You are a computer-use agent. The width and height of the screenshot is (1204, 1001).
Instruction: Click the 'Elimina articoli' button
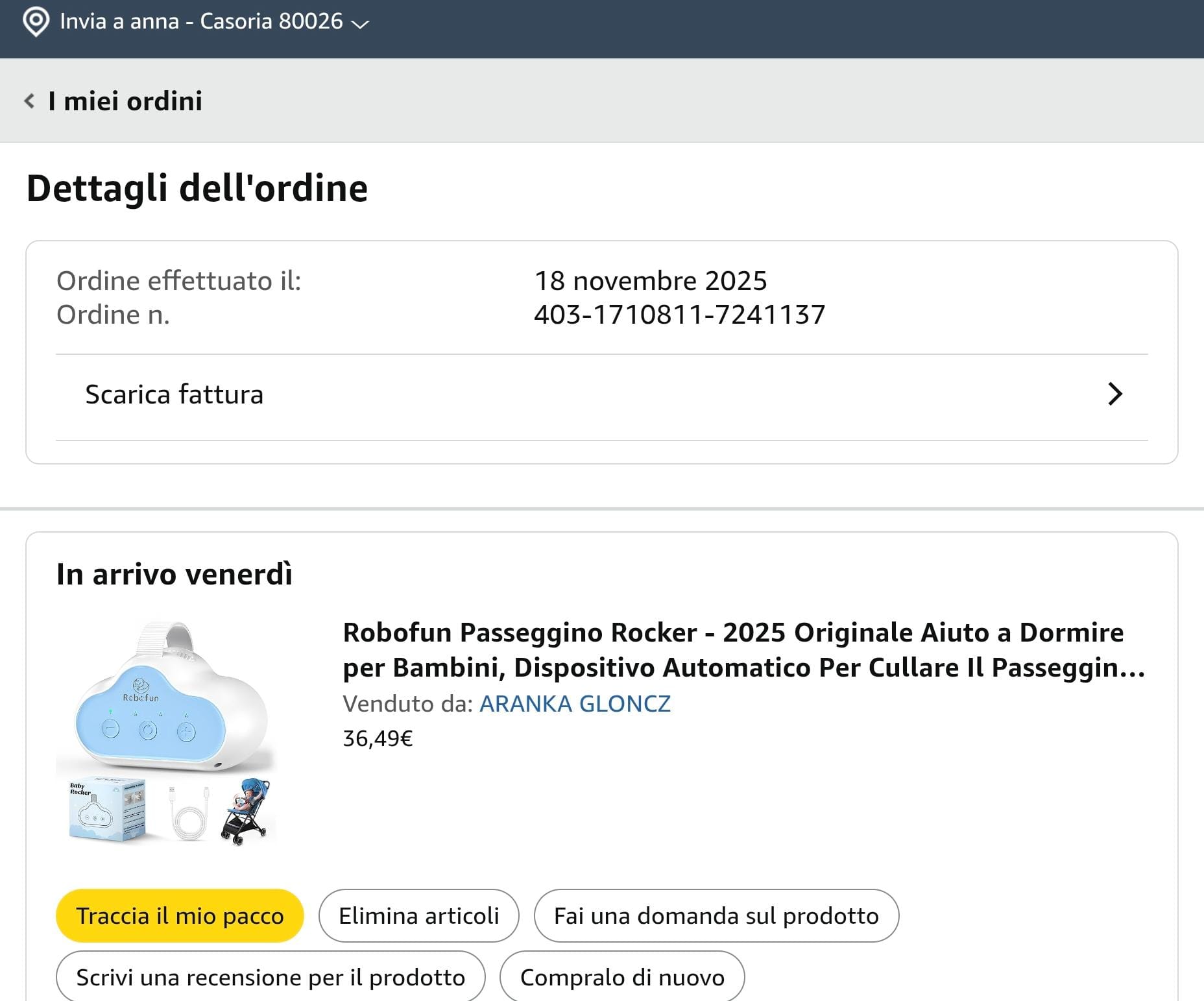pyautogui.click(x=418, y=915)
